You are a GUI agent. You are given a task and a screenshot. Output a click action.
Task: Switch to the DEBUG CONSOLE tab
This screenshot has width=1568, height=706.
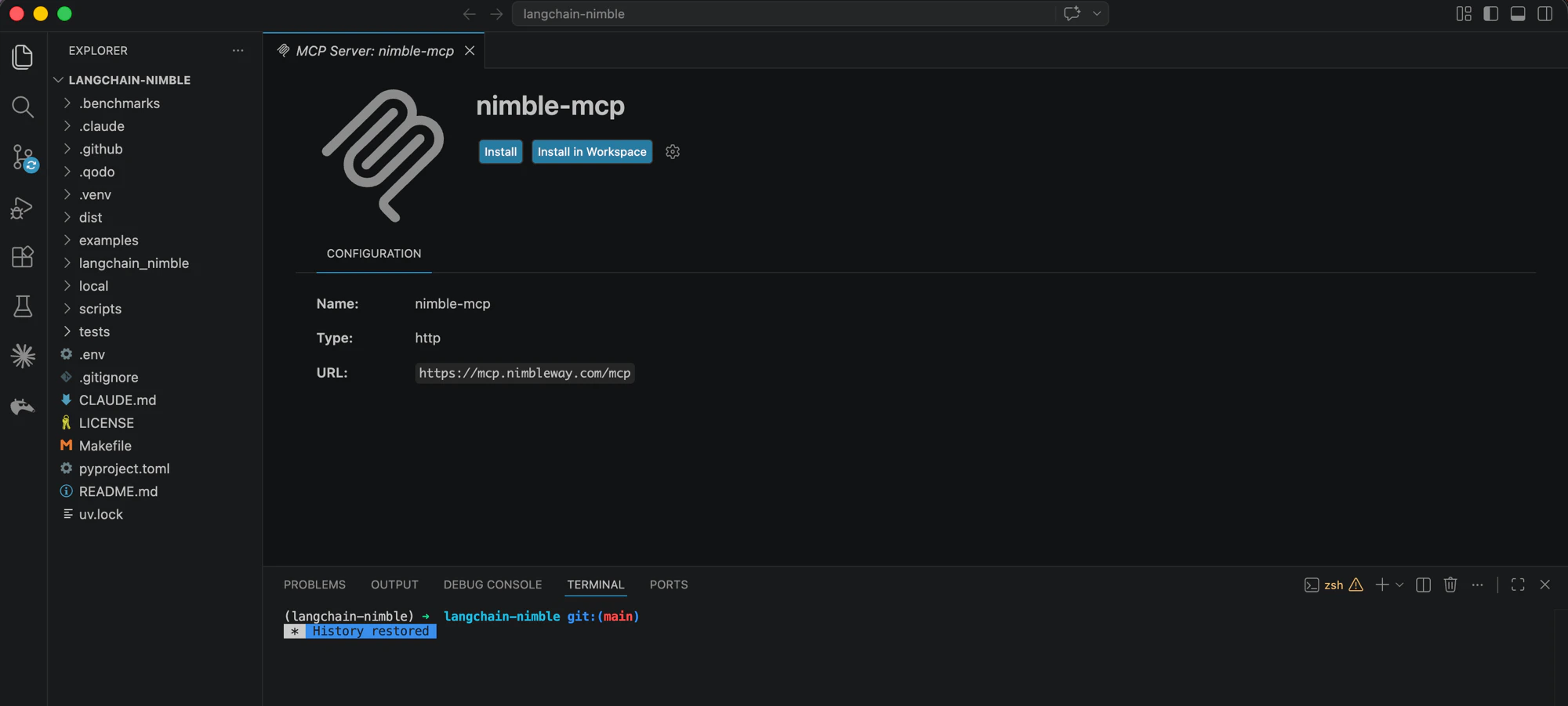492,585
